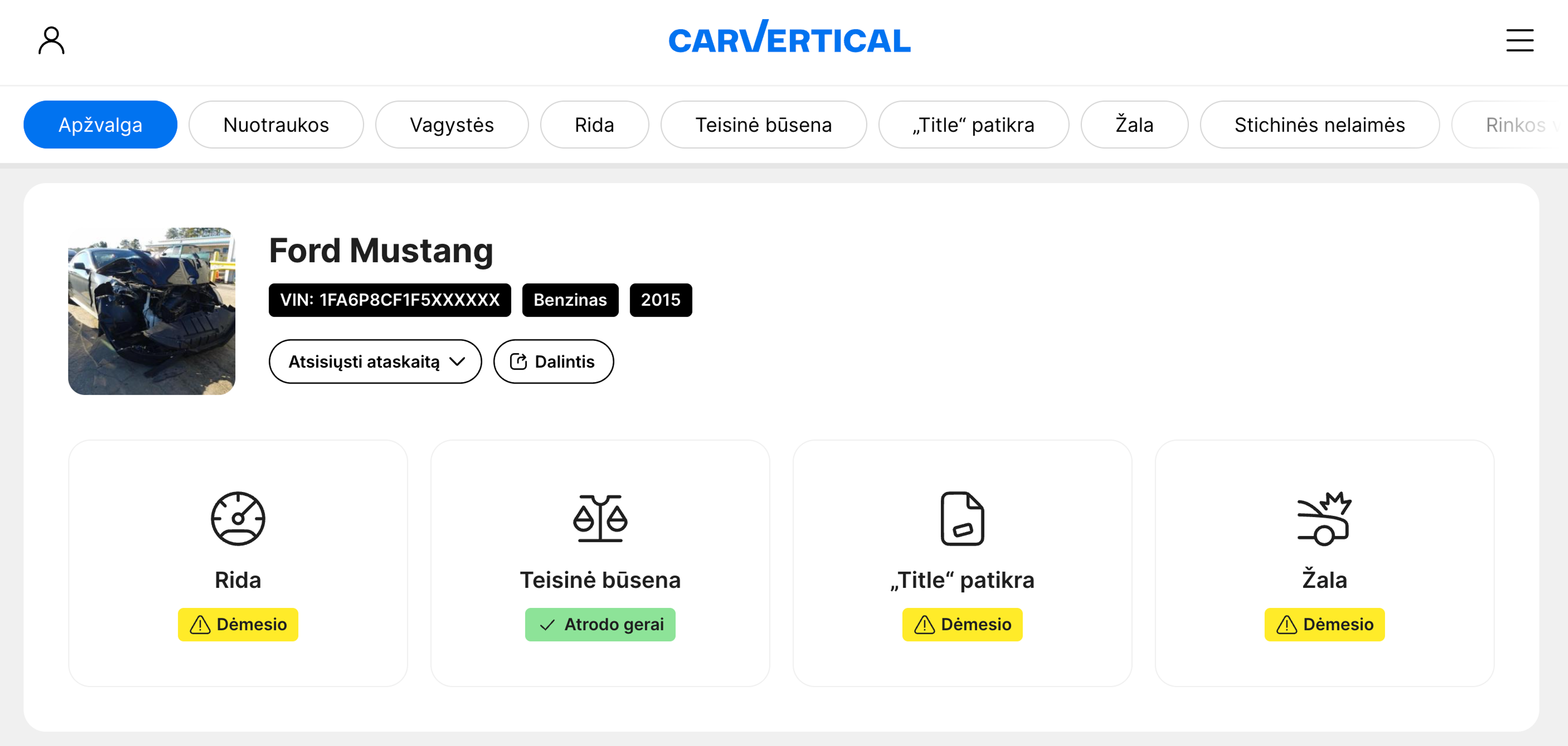The width and height of the screenshot is (1568, 746).
Task: Open the „Title“ patikra card title
Action: (962, 580)
